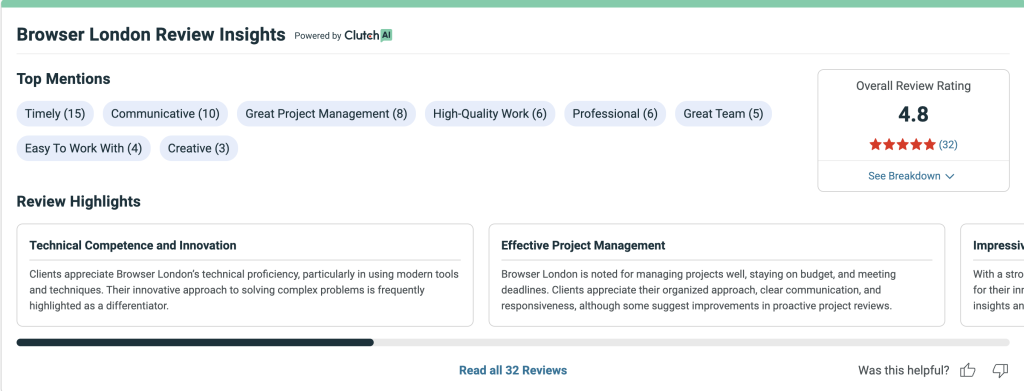Image resolution: width=1024 pixels, height=391 pixels.
Task: Select the Creative (3) mention tag
Action: (199, 148)
